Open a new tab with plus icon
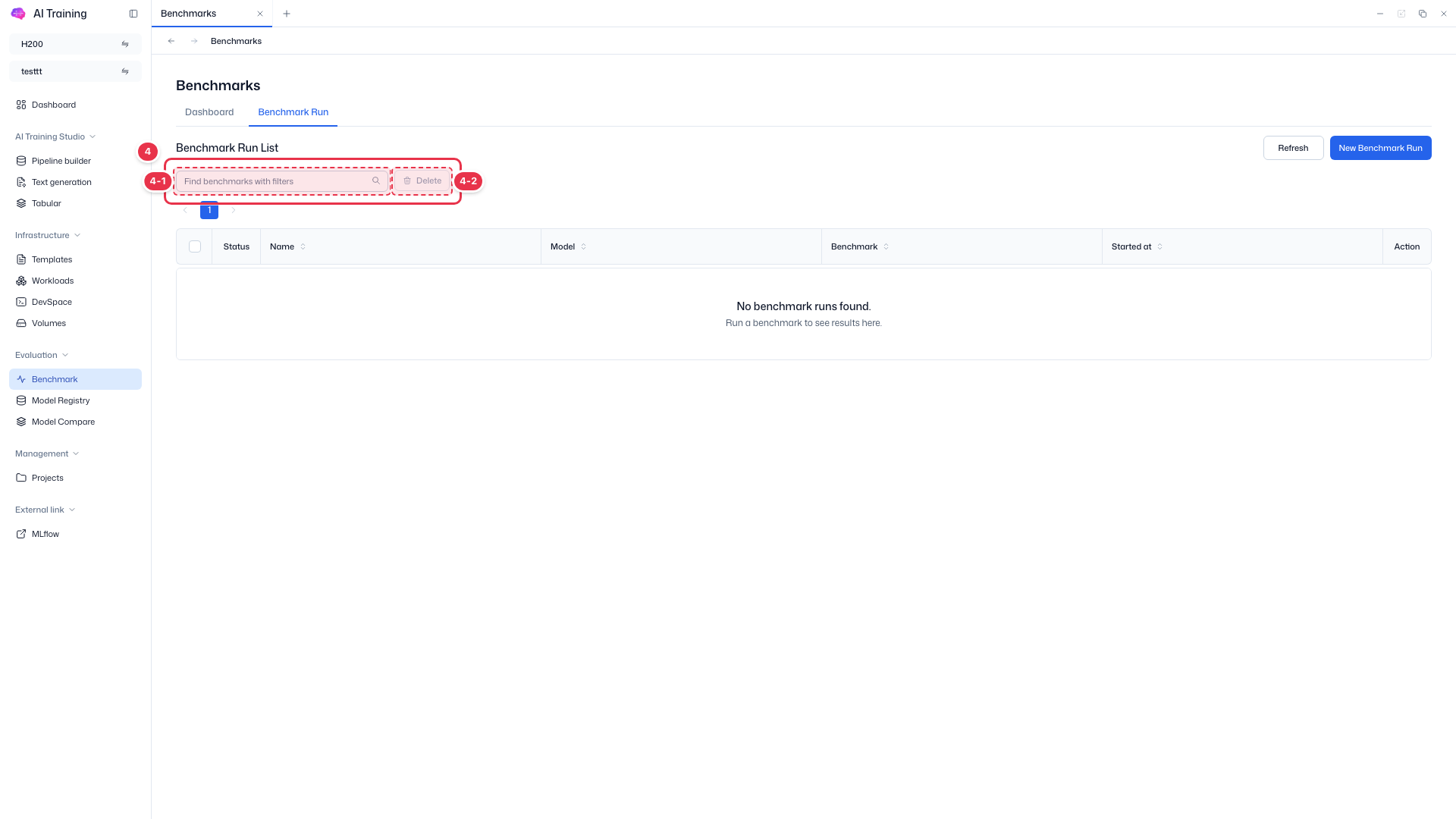1456x819 pixels. pyautogui.click(x=287, y=14)
